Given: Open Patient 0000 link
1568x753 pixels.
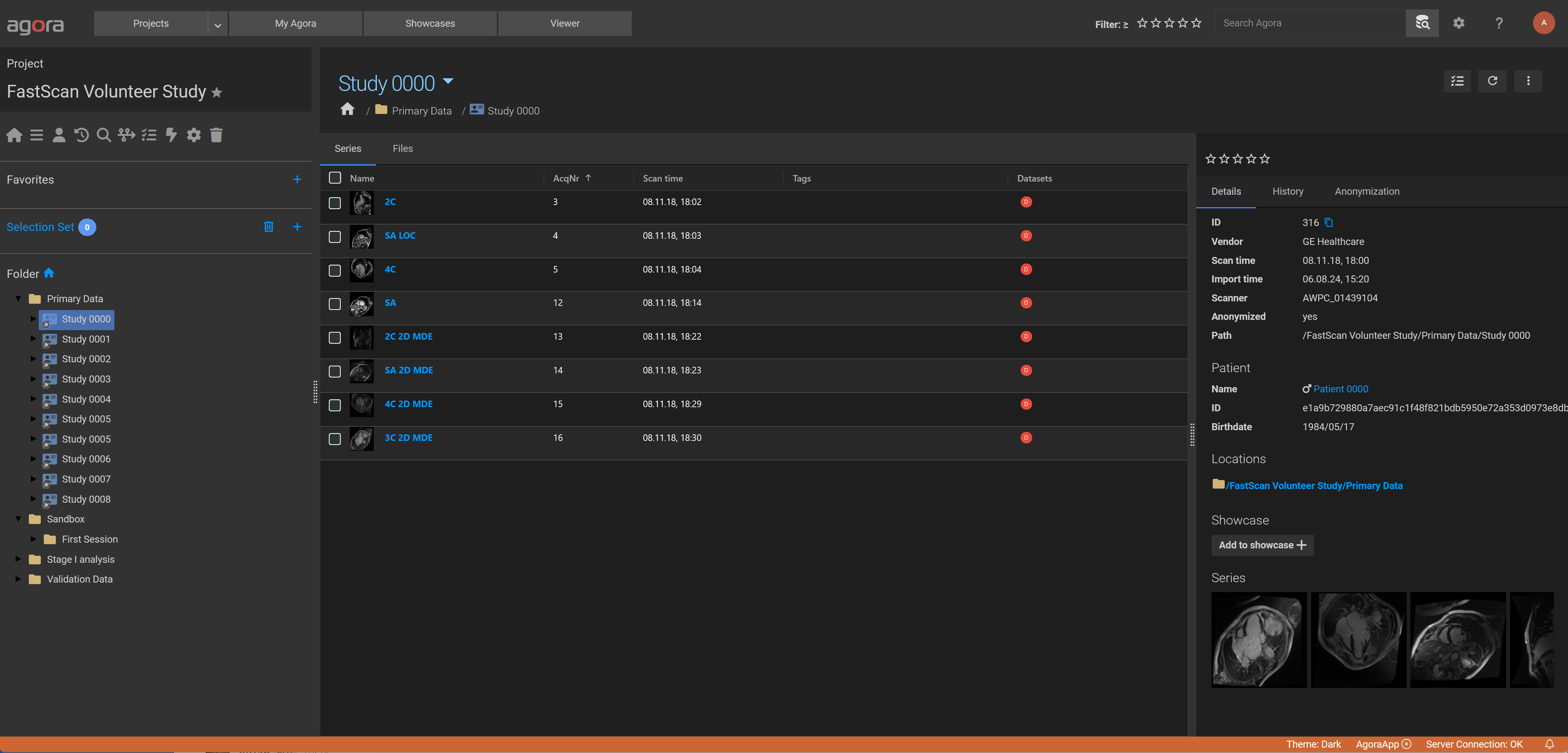Looking at the screenshot, I should coord(1340,389).
